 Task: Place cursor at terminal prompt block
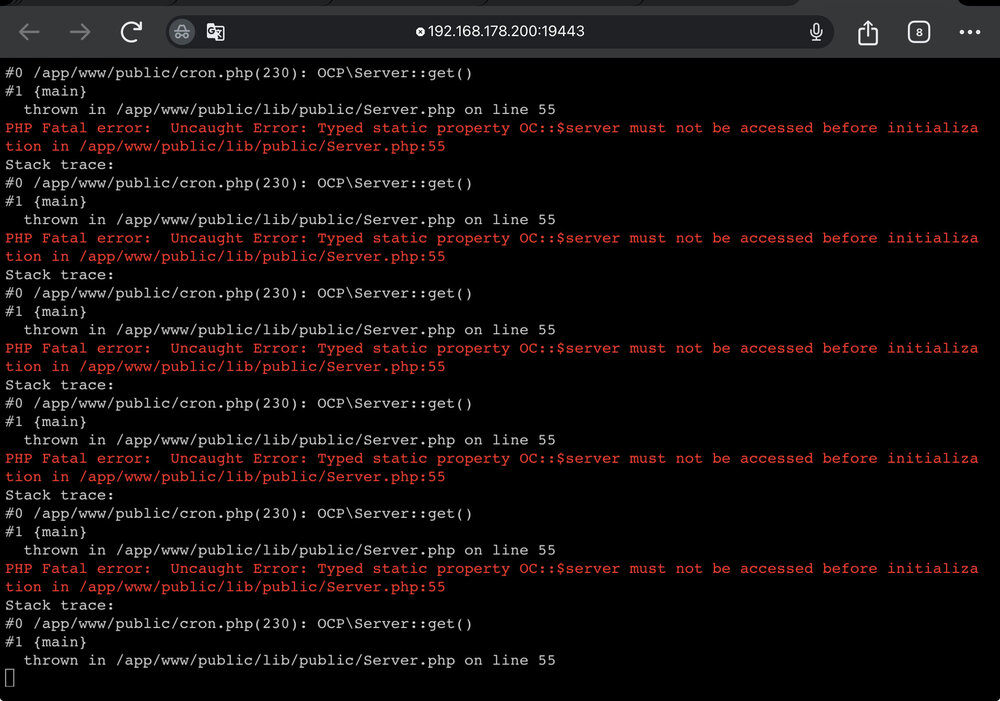(10, 677)
